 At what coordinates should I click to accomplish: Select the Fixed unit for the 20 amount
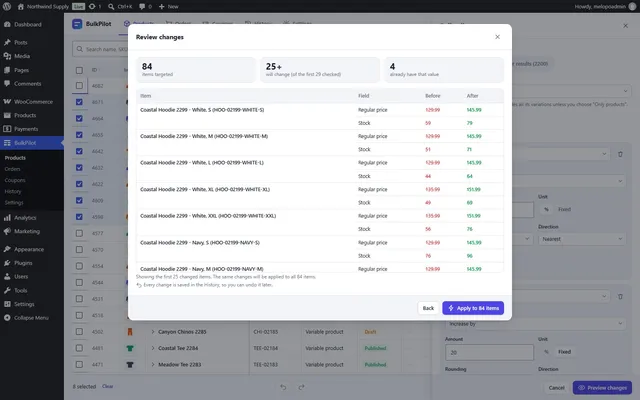(564, 352)
